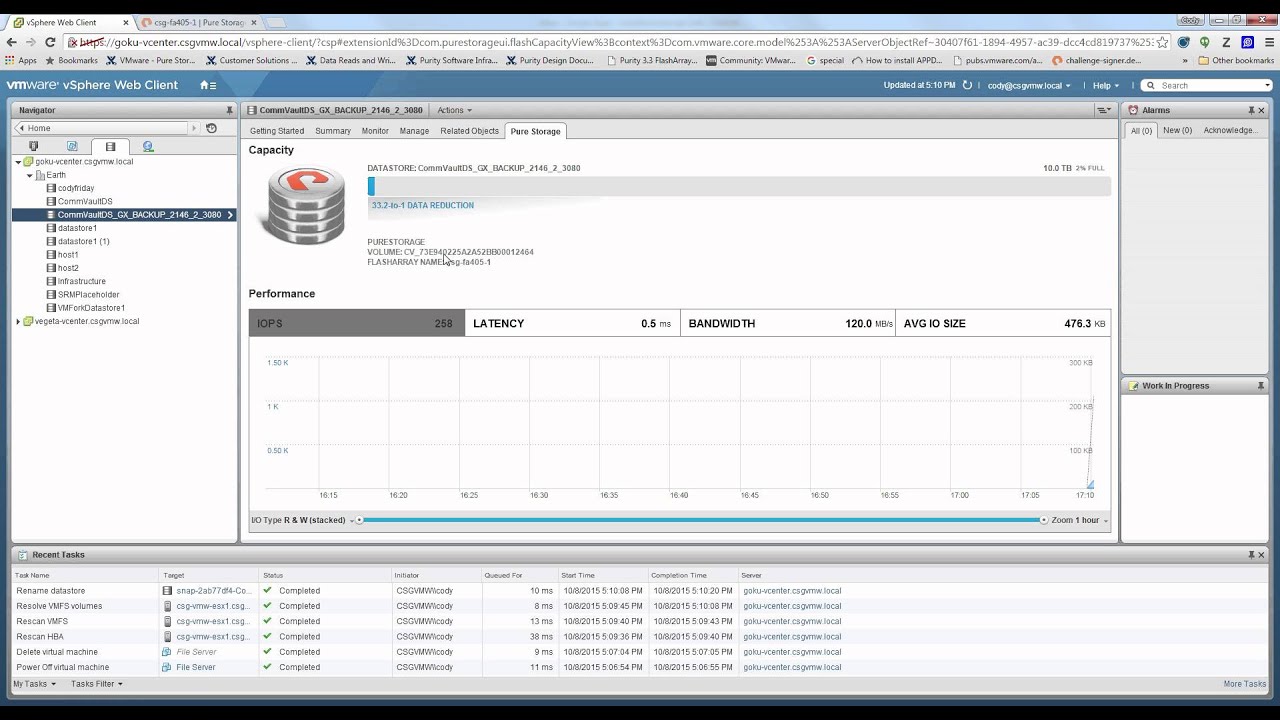
Task: Open My Tasks dropdown
Action: point(35,684)
